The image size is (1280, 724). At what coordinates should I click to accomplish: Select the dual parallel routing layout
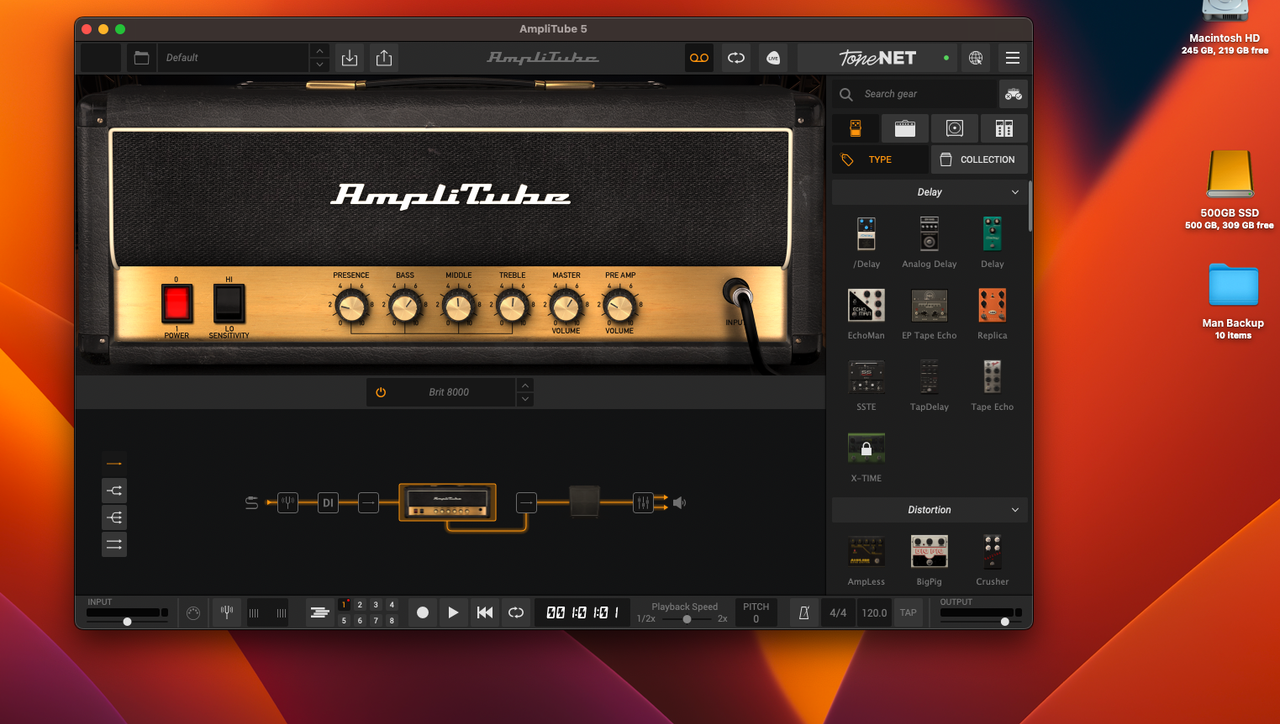point(114,544)
